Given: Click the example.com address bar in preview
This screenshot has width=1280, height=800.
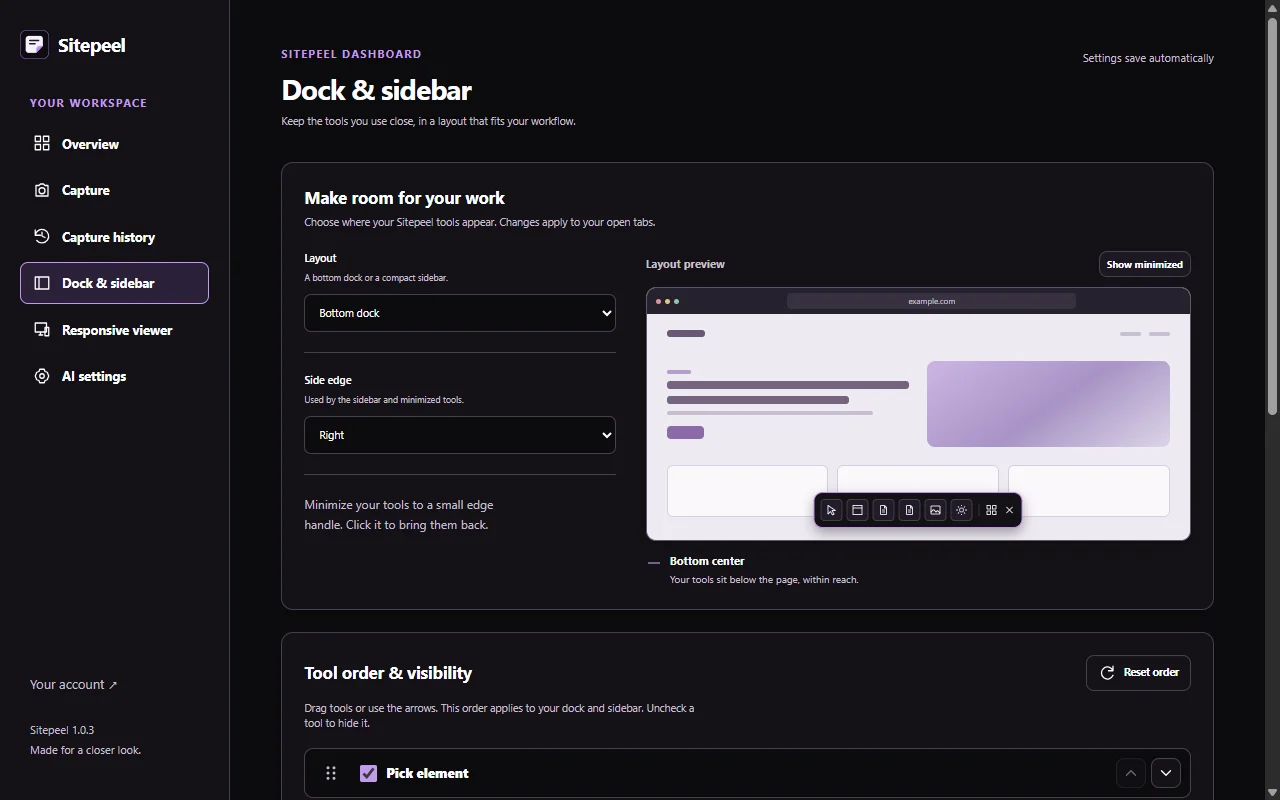Looking at the screenshot, I should 931,301.
